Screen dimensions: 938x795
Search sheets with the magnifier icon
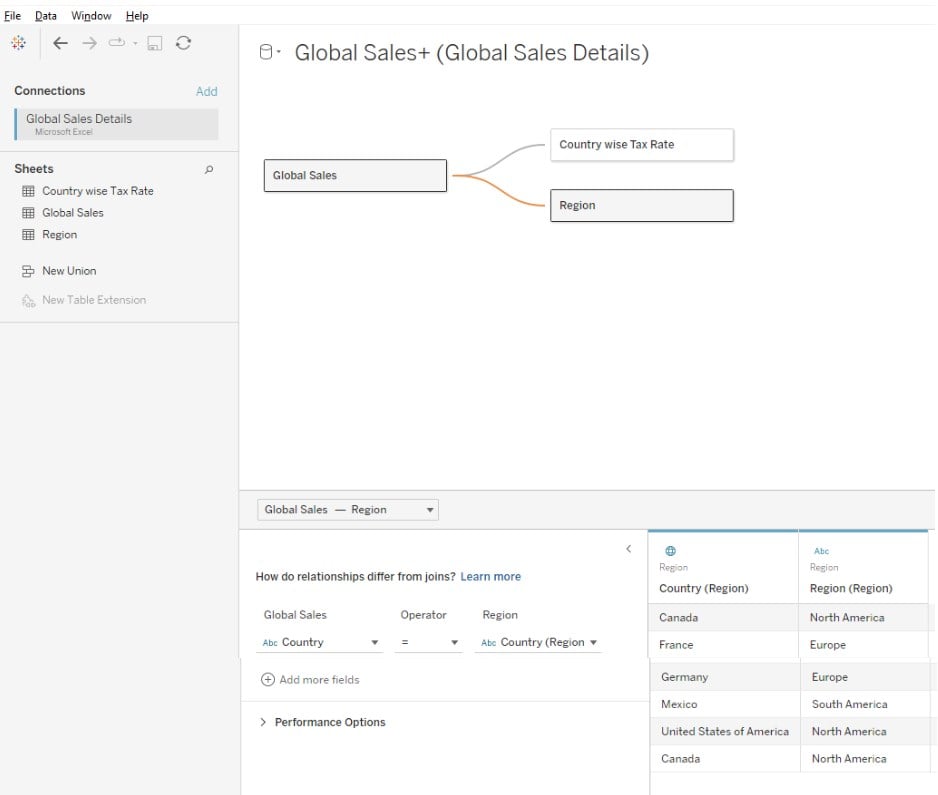209,169
